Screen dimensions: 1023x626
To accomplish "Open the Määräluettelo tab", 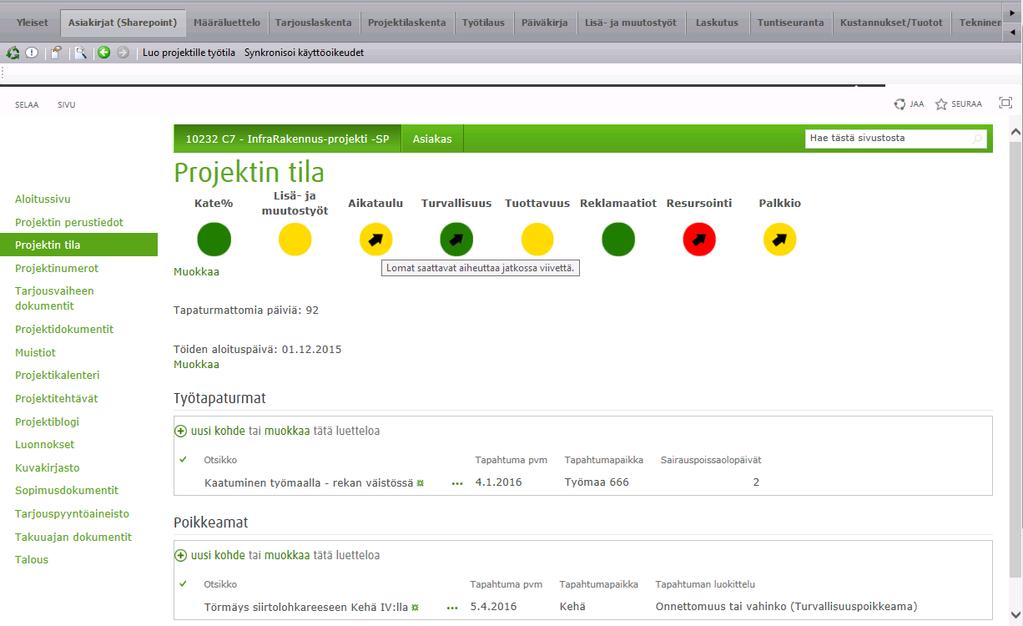I will pyautogui.click(x=226, y=23).
